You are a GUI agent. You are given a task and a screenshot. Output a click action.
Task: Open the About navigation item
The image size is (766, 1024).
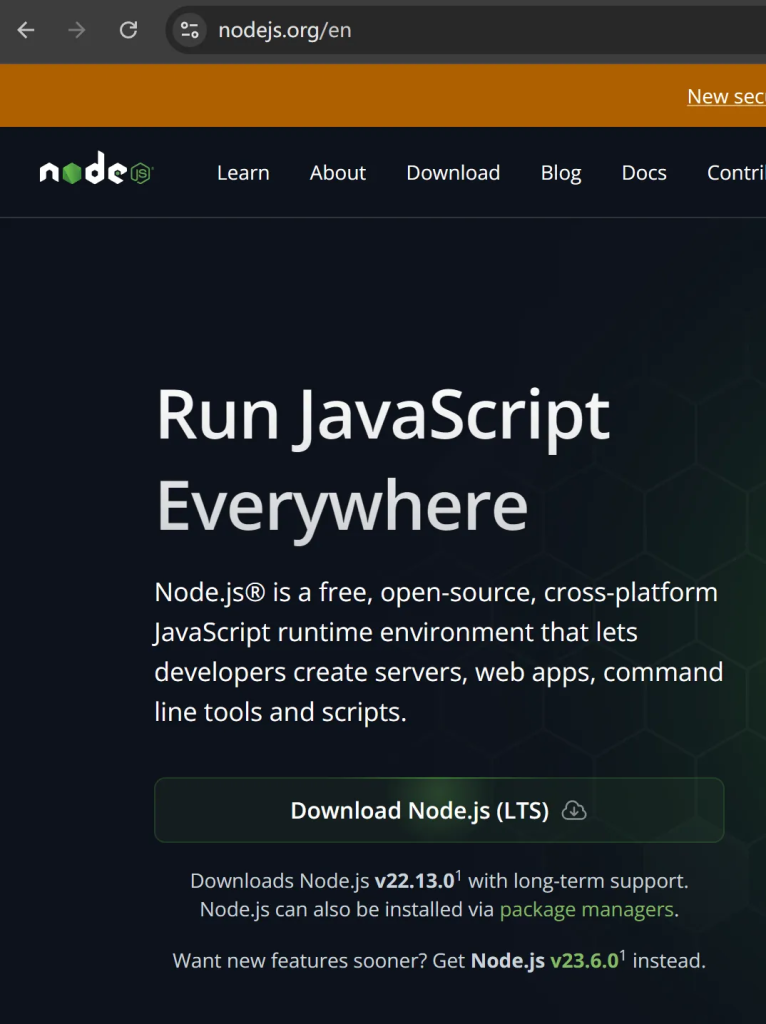click(x=338, y=173)
